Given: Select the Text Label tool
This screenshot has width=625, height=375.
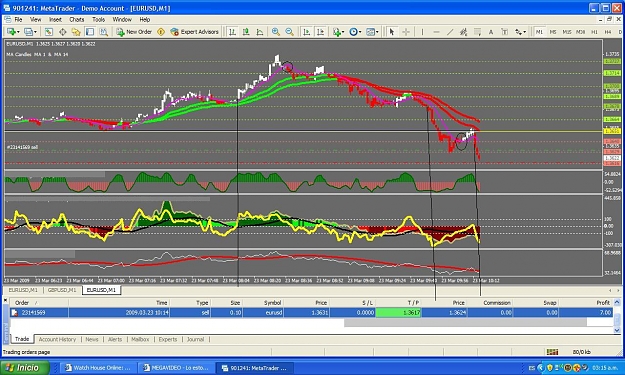Looking at the screenshot, I should (x=504, y=32).
